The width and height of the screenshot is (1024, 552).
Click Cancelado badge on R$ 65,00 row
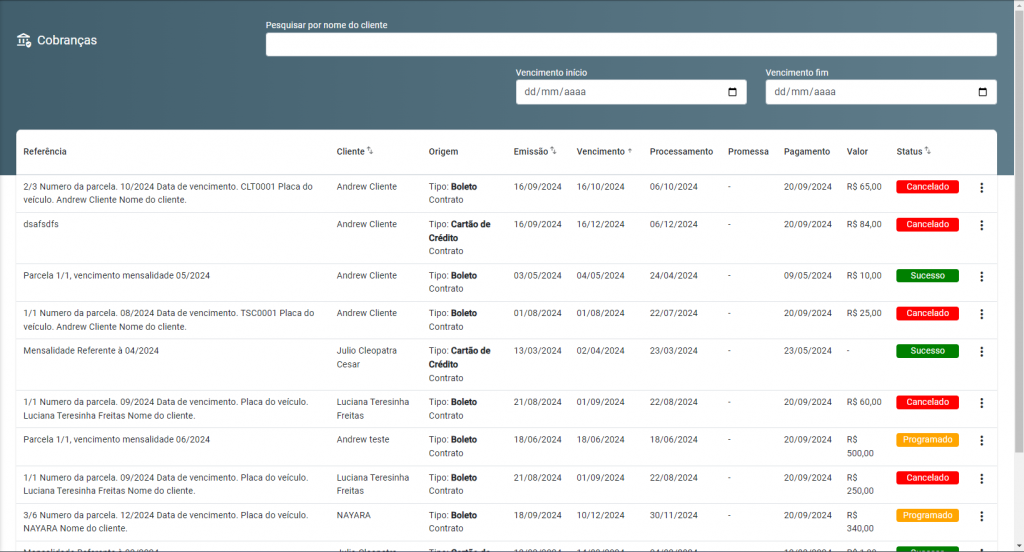point(927,187)
